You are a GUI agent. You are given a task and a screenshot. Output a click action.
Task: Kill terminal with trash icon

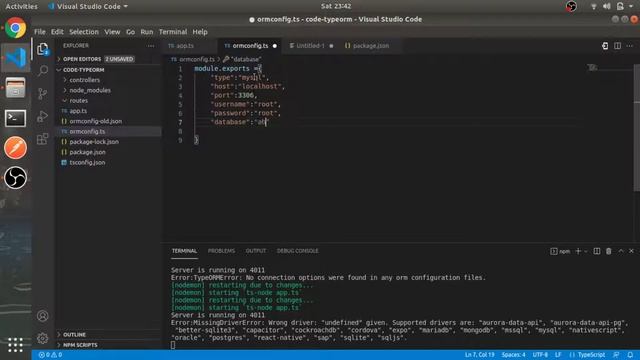[609, 251]
